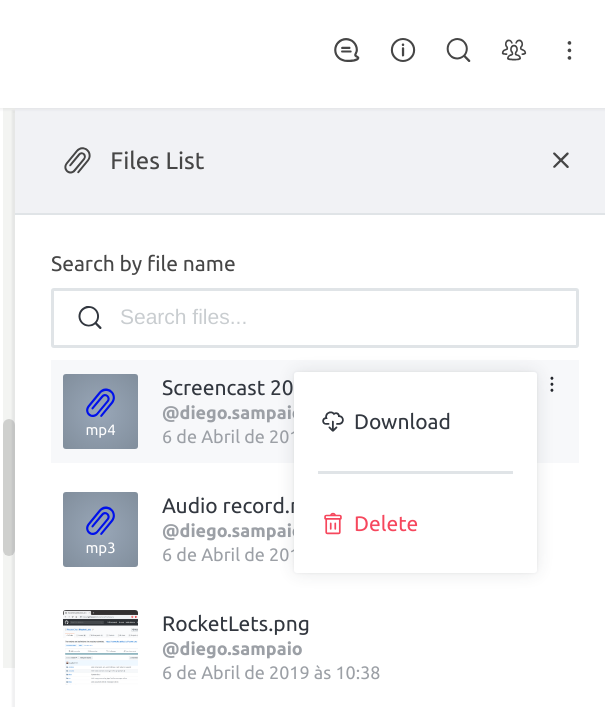
Task: Open the RocketLets.png file name link
Action: 236,624
